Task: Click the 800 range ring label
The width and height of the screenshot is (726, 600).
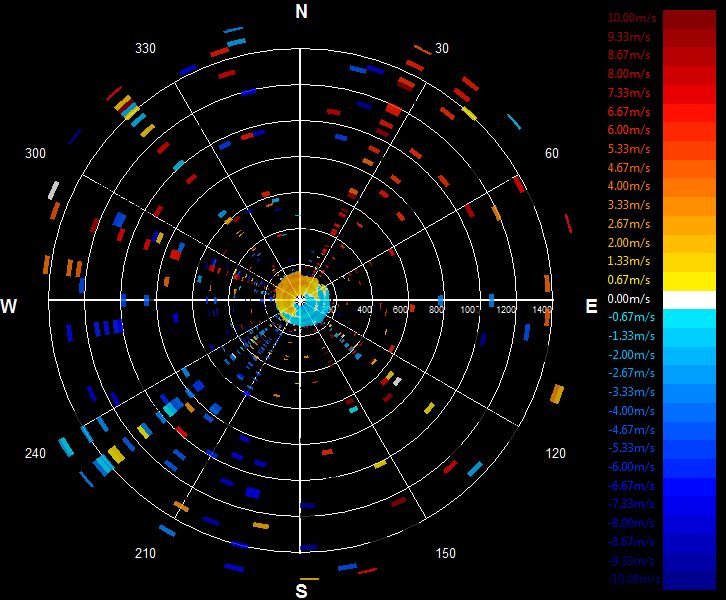Action: click(436, 309)
